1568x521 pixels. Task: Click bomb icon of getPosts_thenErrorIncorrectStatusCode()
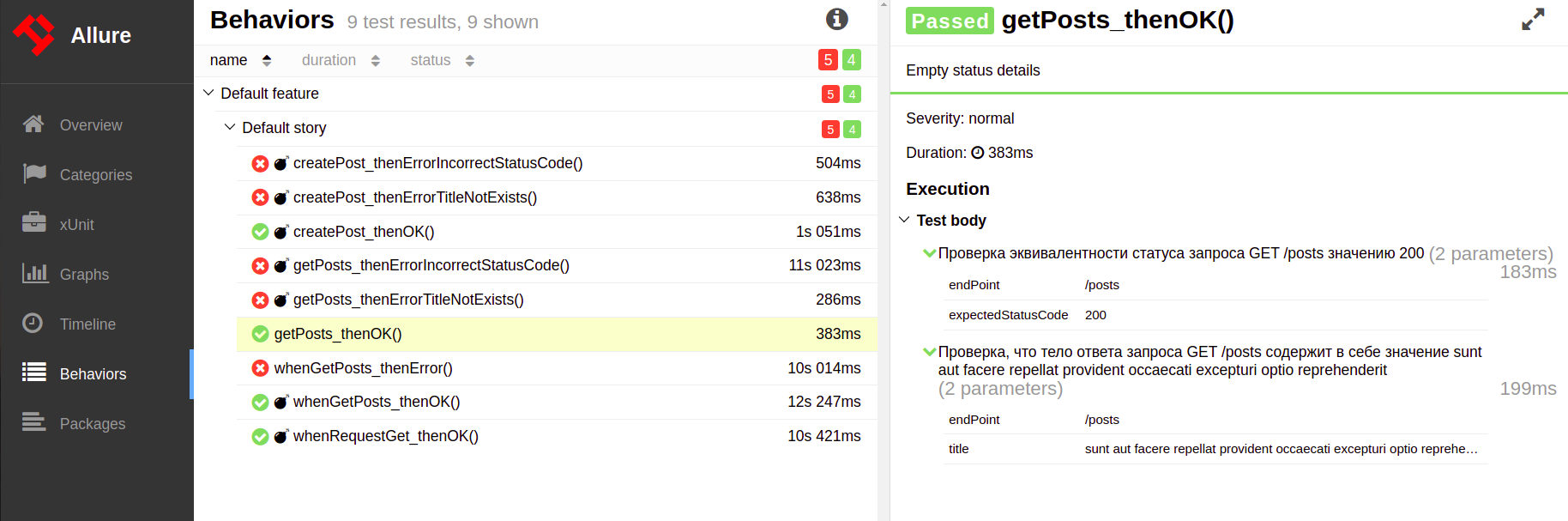[x=281, y=265]
